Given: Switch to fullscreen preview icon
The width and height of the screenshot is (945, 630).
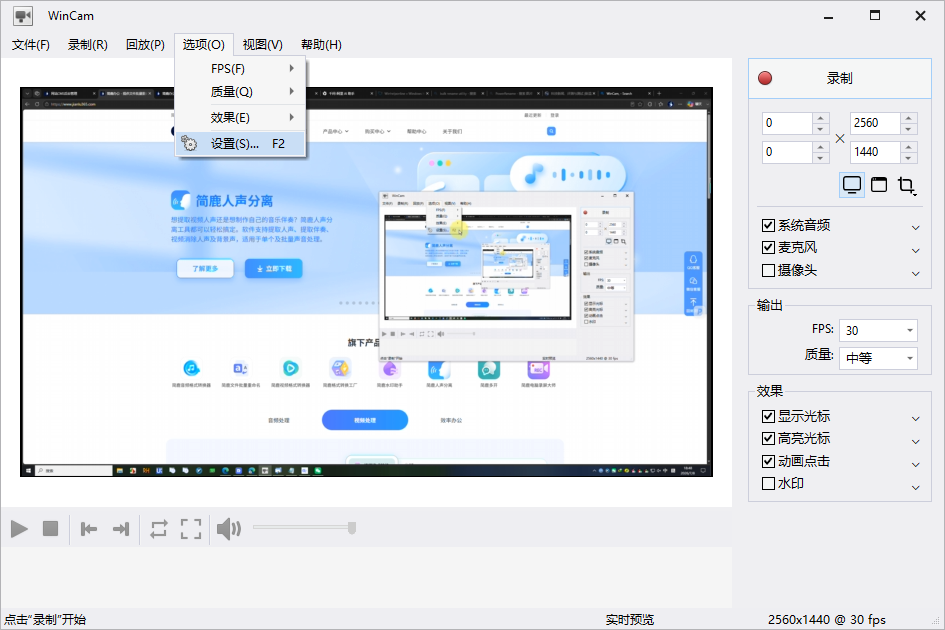Looking at the screenshot, I should pyautogui.click(x=191, y=529).
